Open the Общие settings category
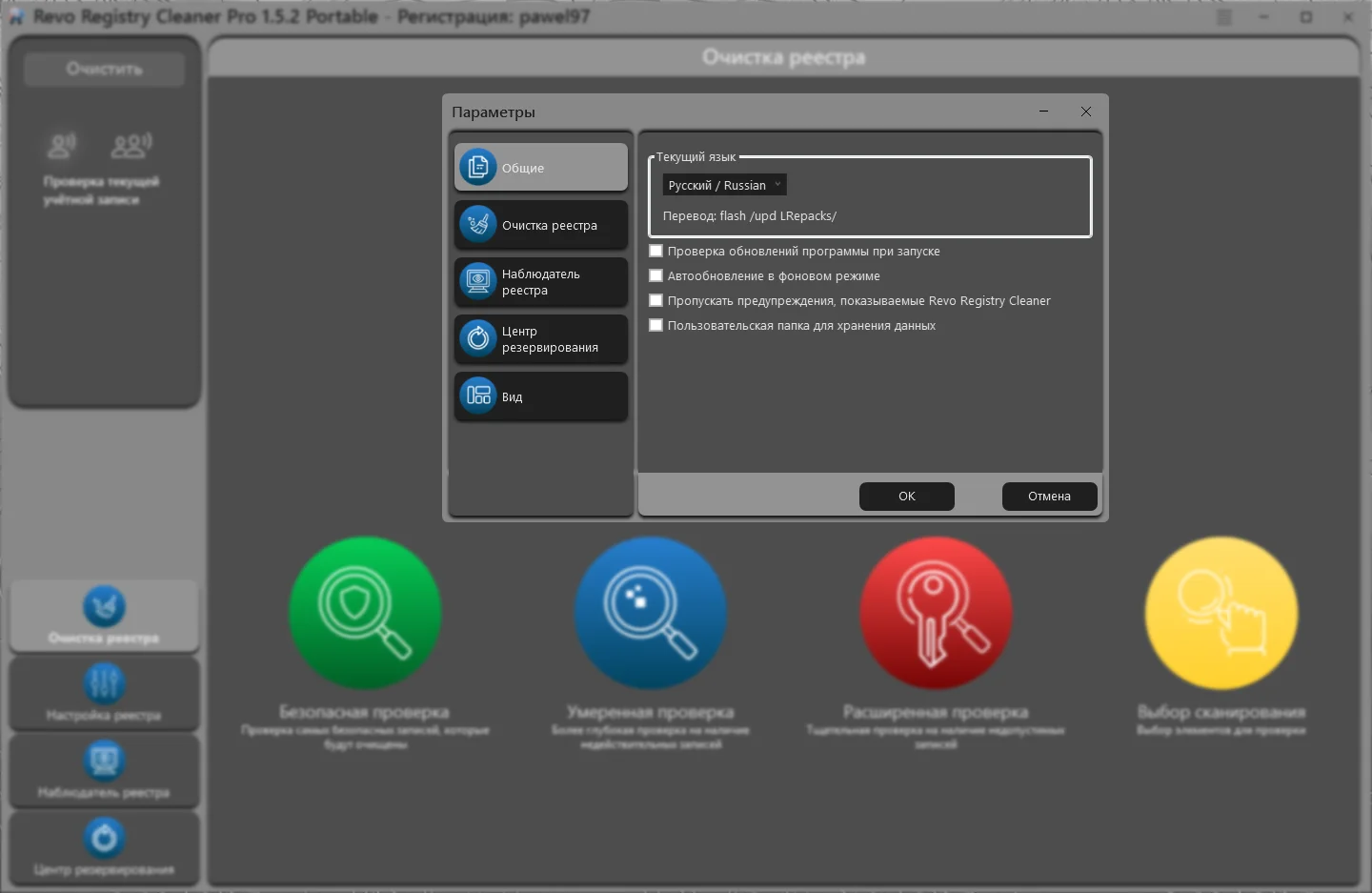Screen dimensions: 1372x893 (x=540, y=168)
